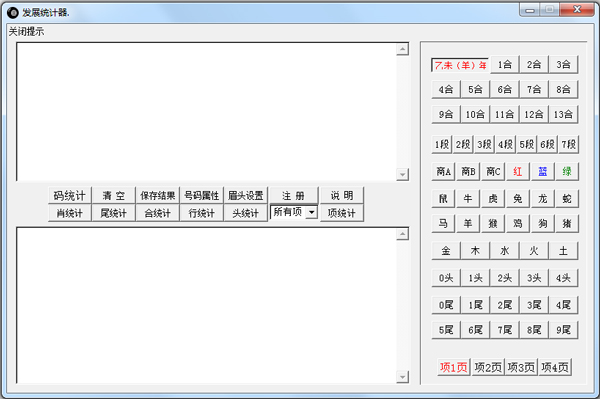Select the 0头 button

click(446, 278)
